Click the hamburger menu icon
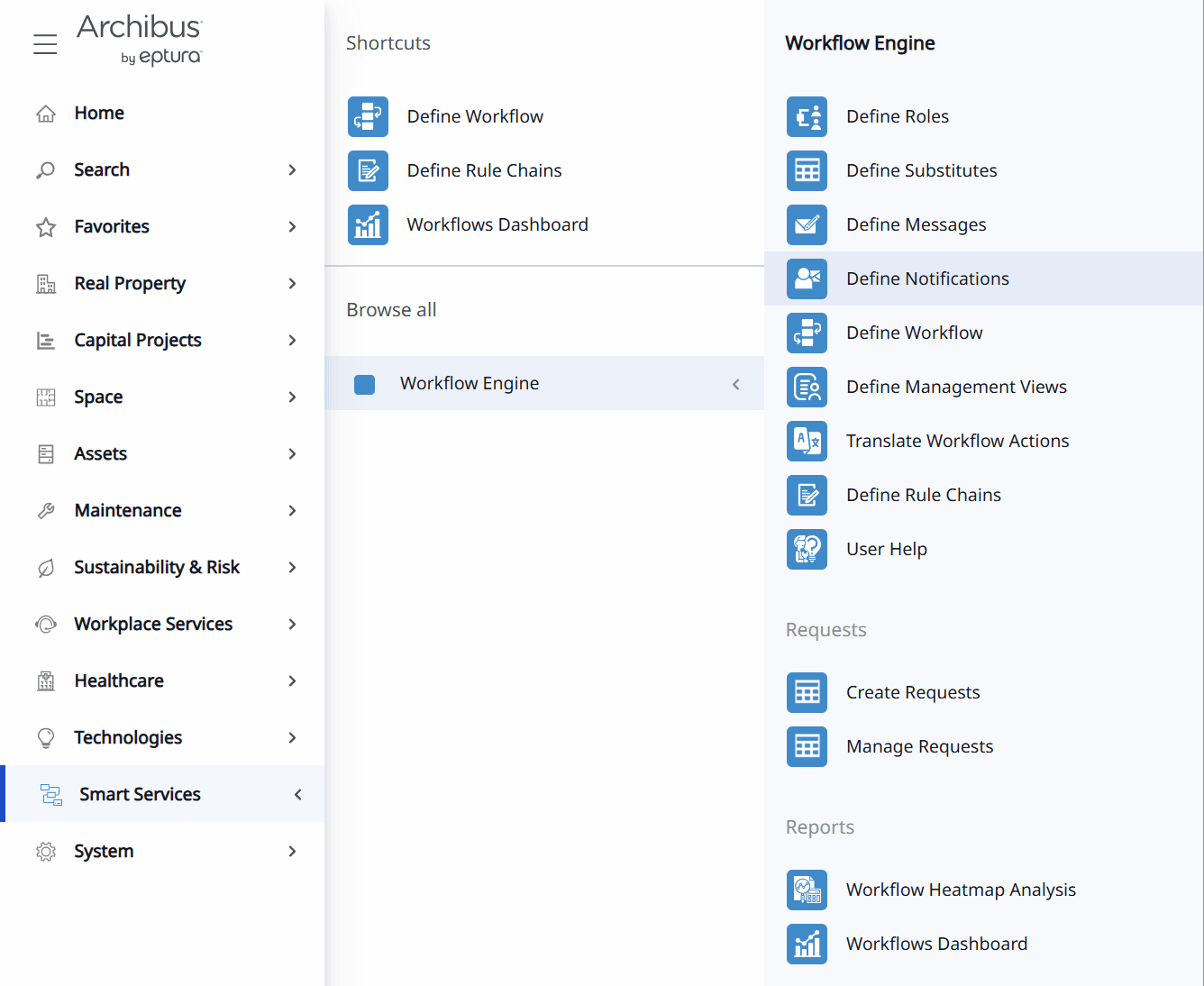Image resolution: width=1204 pixels, height=986 pixels. [45, 43]
